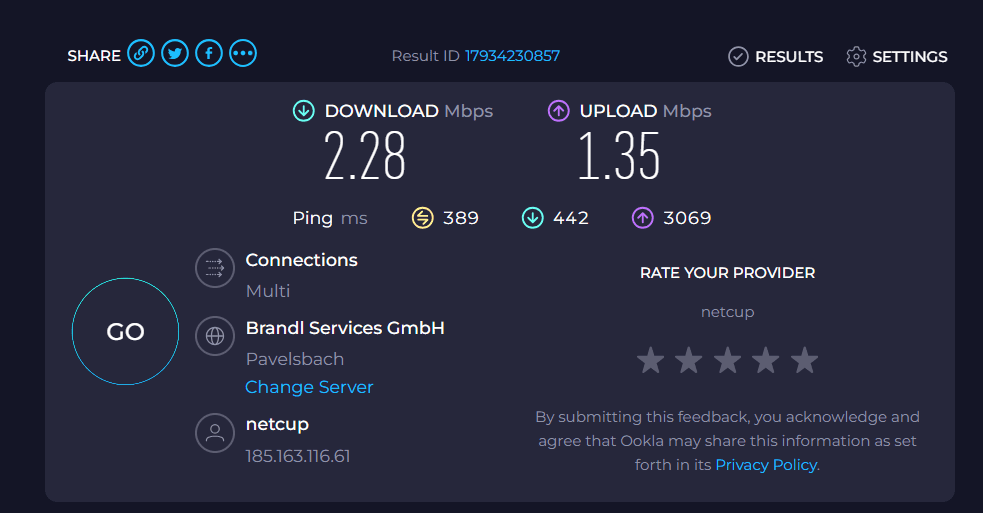Start a new test with GO

pyautogui.click(x=125, y=331)
